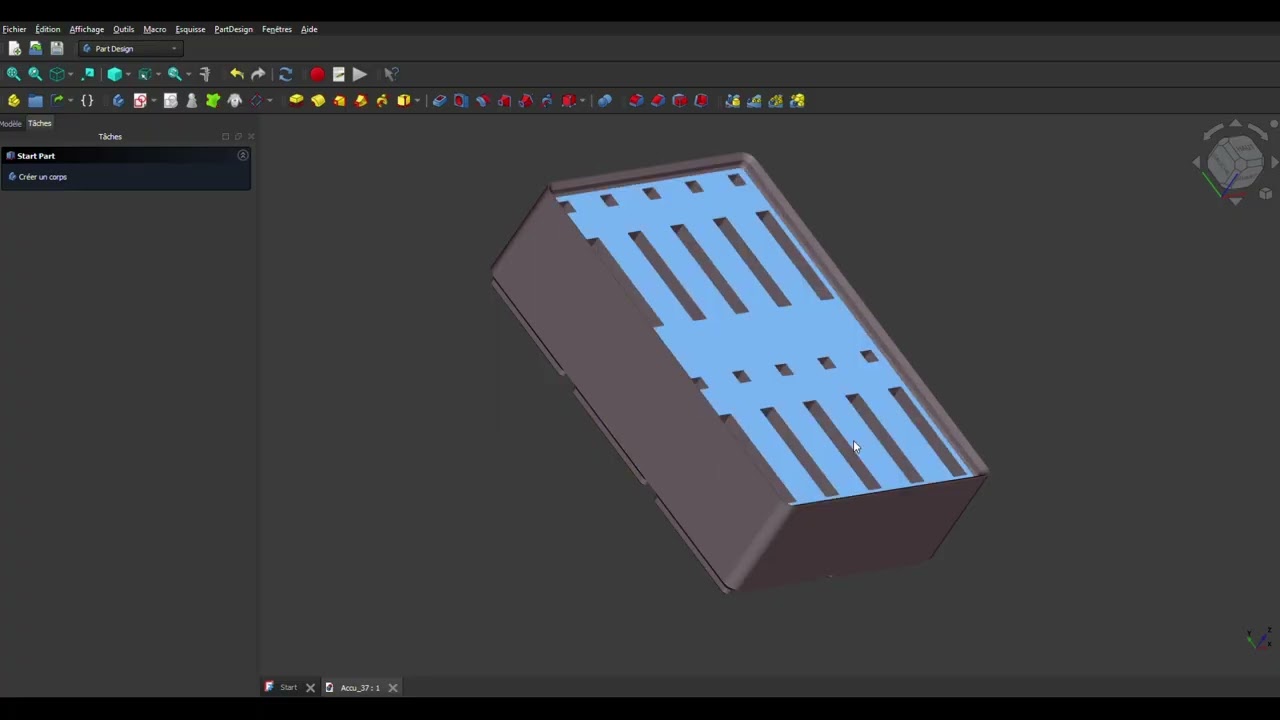Click the blue Pocket icon
Screen dimensions: 1280x720
(439, 101)
